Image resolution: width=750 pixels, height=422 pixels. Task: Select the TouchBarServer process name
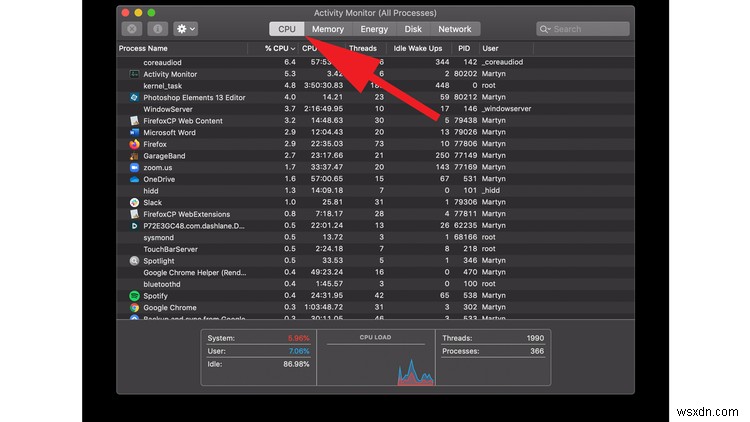(x=170, y=249)
